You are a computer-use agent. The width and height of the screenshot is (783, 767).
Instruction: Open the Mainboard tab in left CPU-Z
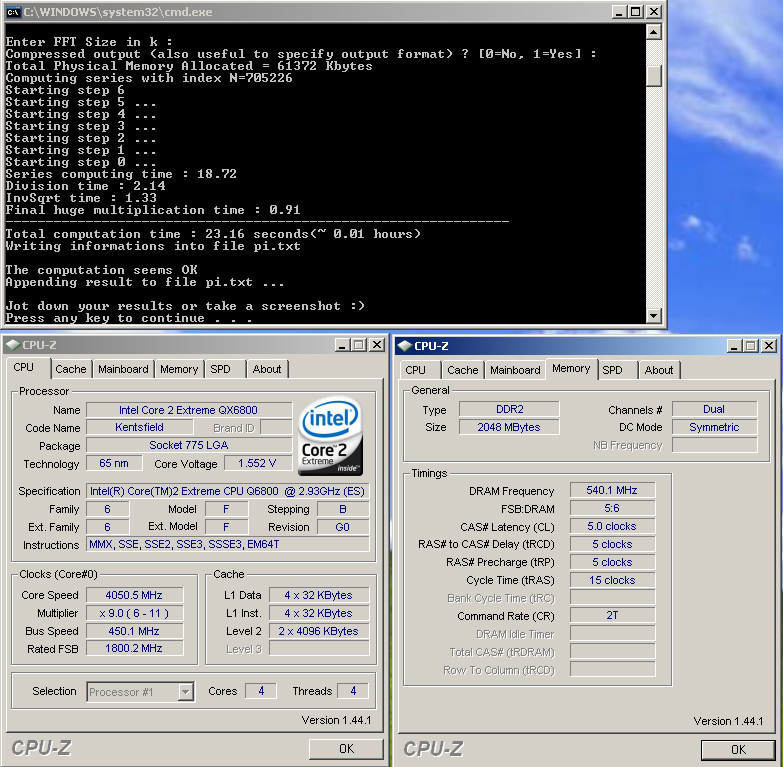(123, 370)
